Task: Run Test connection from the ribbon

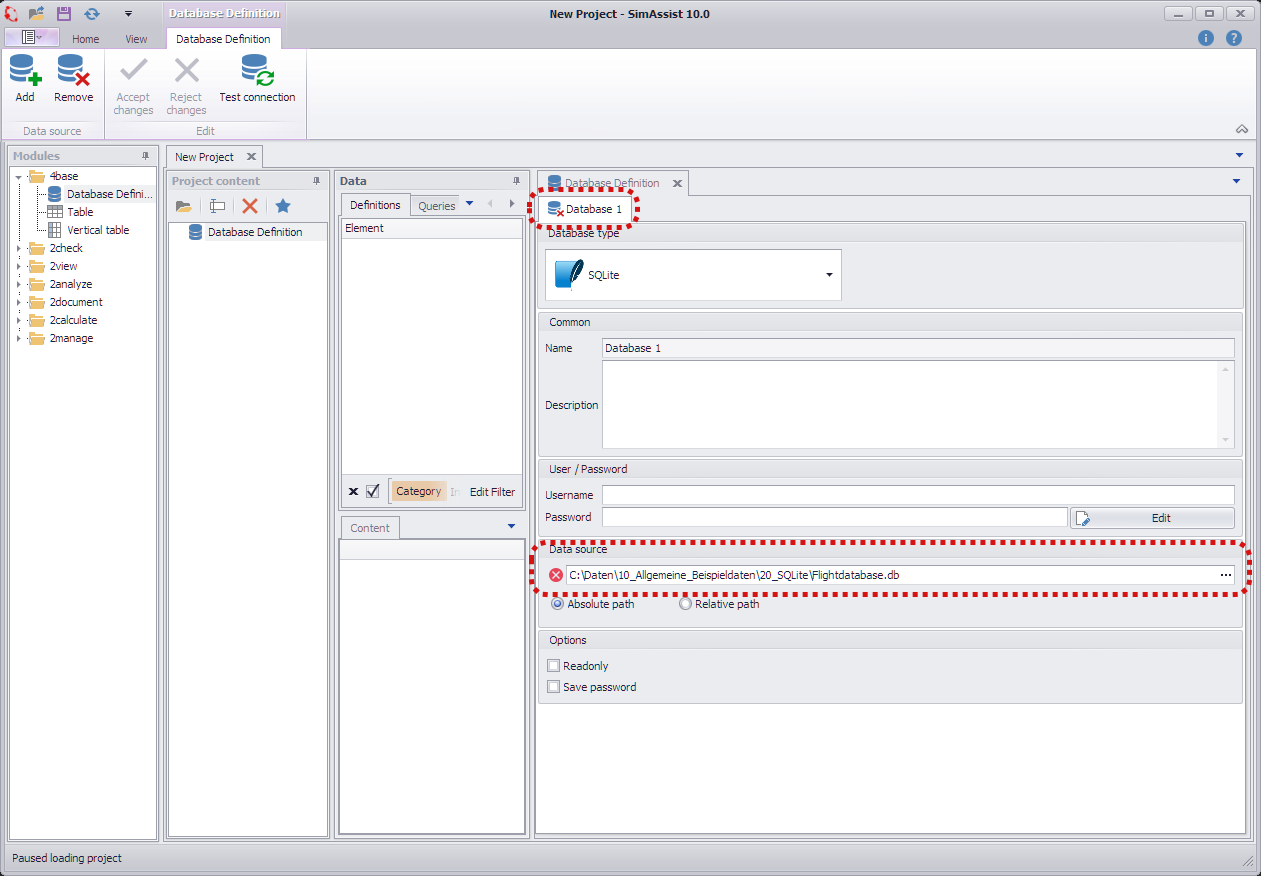Action: 257,73
